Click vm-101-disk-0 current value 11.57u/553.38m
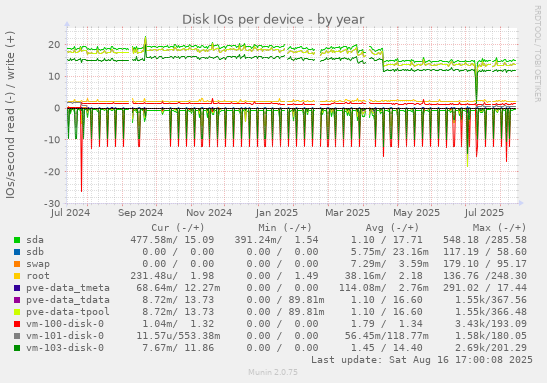 178,336
